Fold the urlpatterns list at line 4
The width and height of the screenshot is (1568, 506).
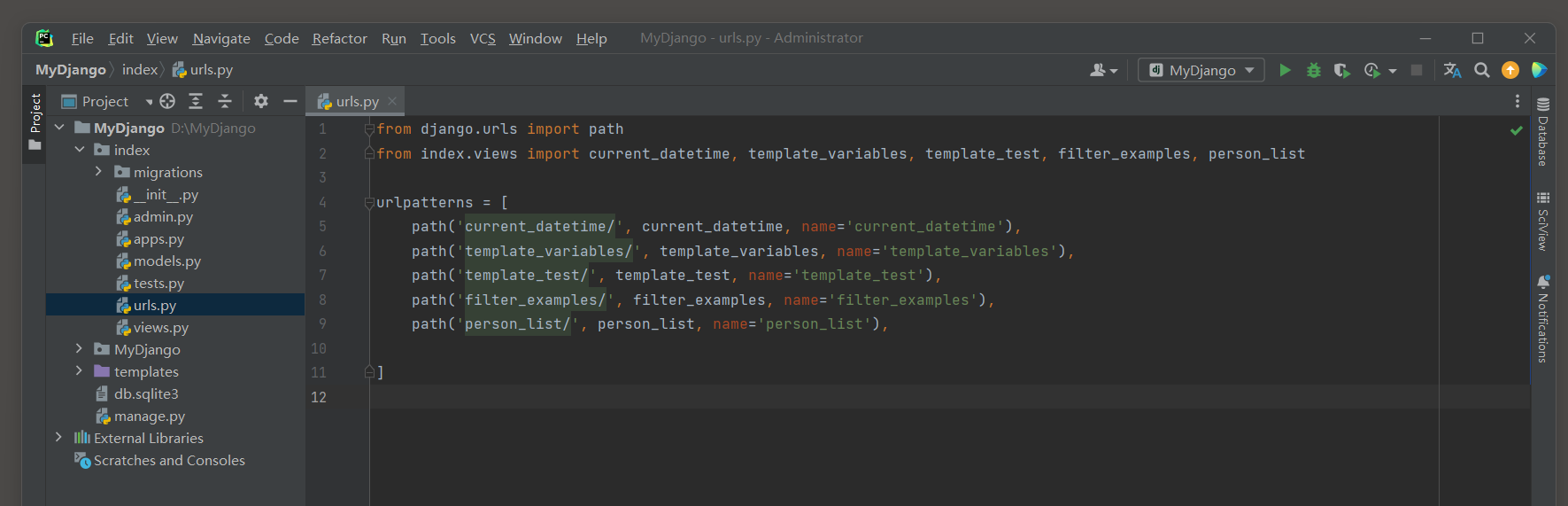(369, 203)
